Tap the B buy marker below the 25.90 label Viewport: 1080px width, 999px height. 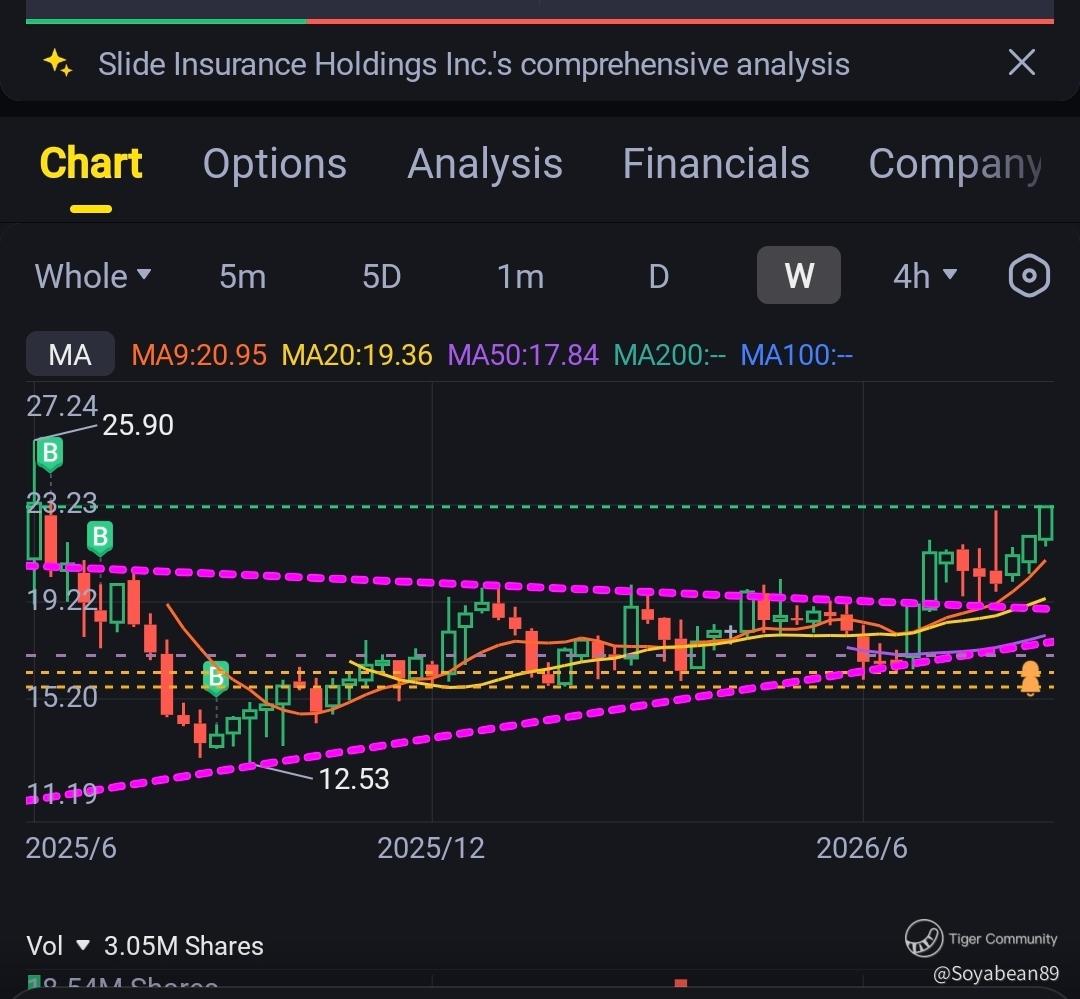pyautogui.click(x=50, y=455)
